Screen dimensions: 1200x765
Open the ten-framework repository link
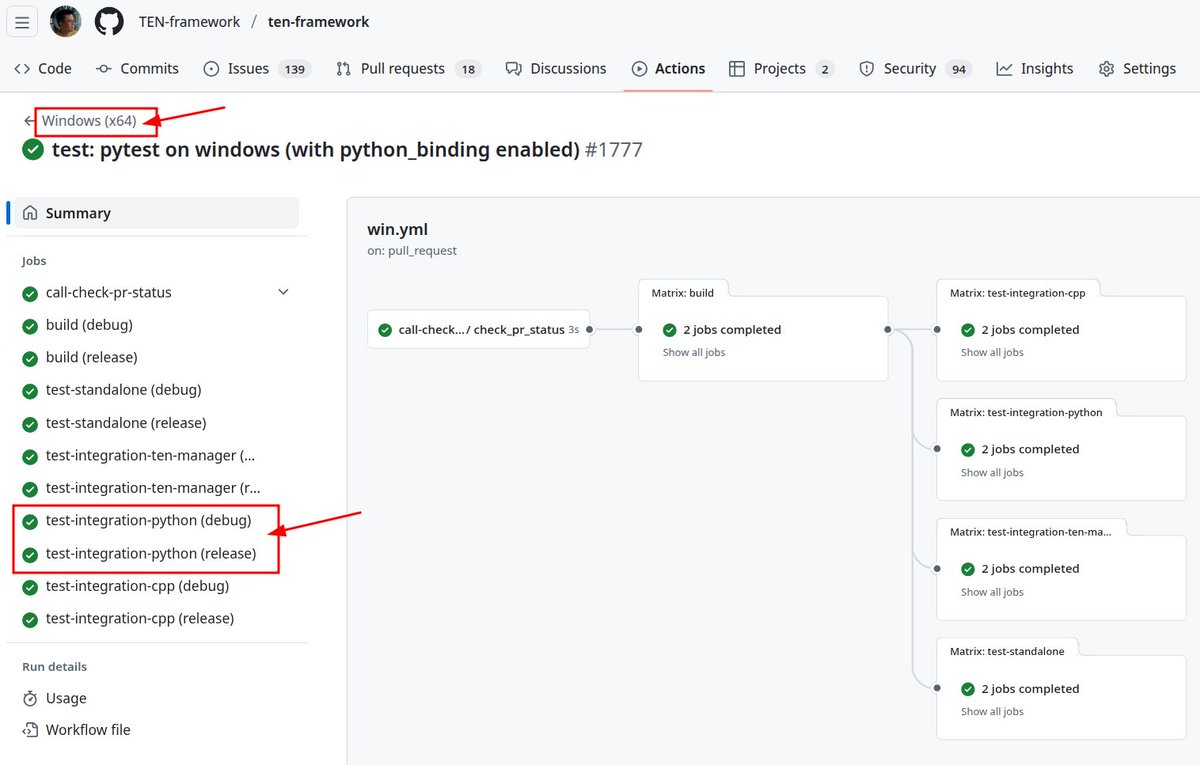pos(319,21)
